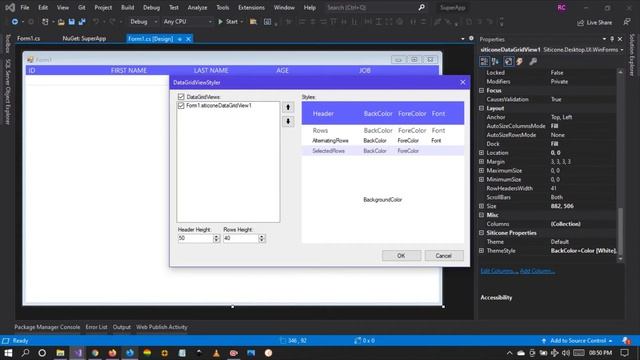This screenshot has width=640, height=360.
Task: Click the Categorized view icon in Properties
Action: click(x=484, y=62)
